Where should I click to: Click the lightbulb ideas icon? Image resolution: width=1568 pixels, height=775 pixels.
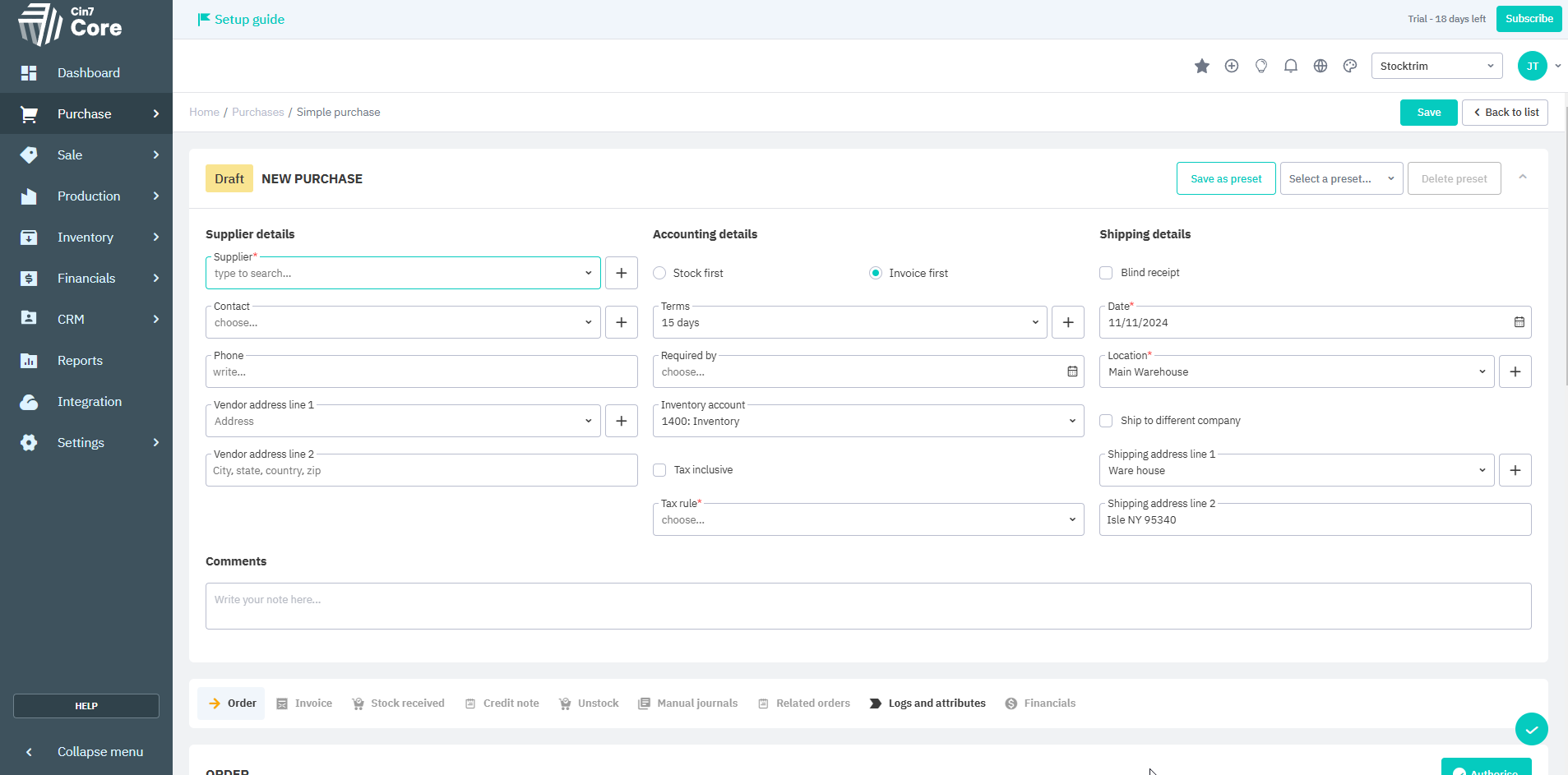point(1260,66)
